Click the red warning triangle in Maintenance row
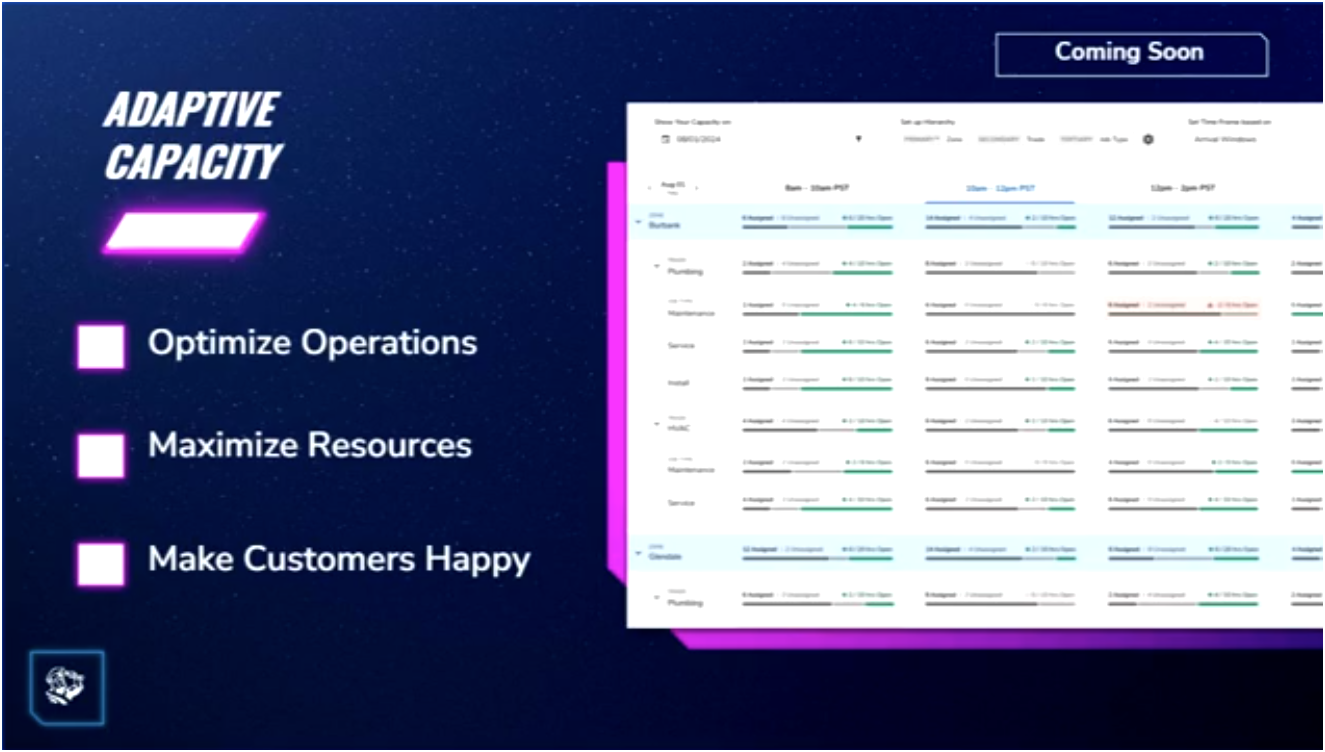Image resolution: width=1325 pixels, height=752 pixels. pyautogui.click(x=1209, y=305)
